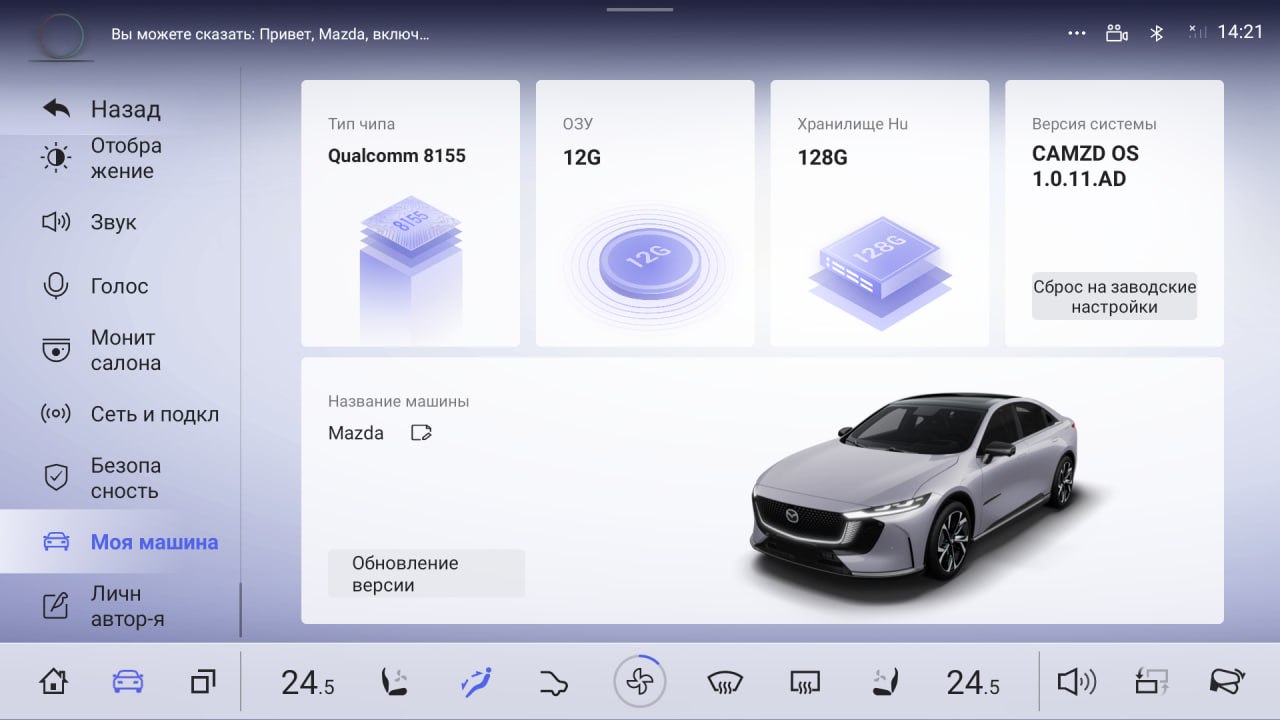This screenshot has width=1280, height=720.
Task: Open the three-dot overflow menu
Action: click(x=1076, y=33)
